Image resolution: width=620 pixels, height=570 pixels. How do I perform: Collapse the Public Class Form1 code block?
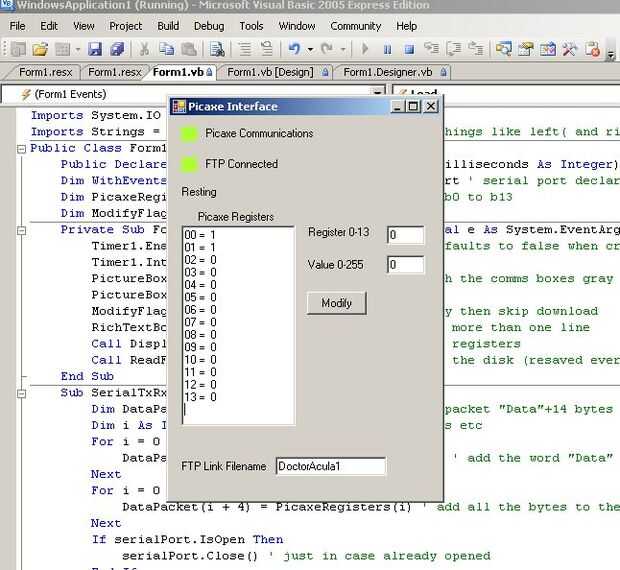pyautogui.click(x=20, y=148)
